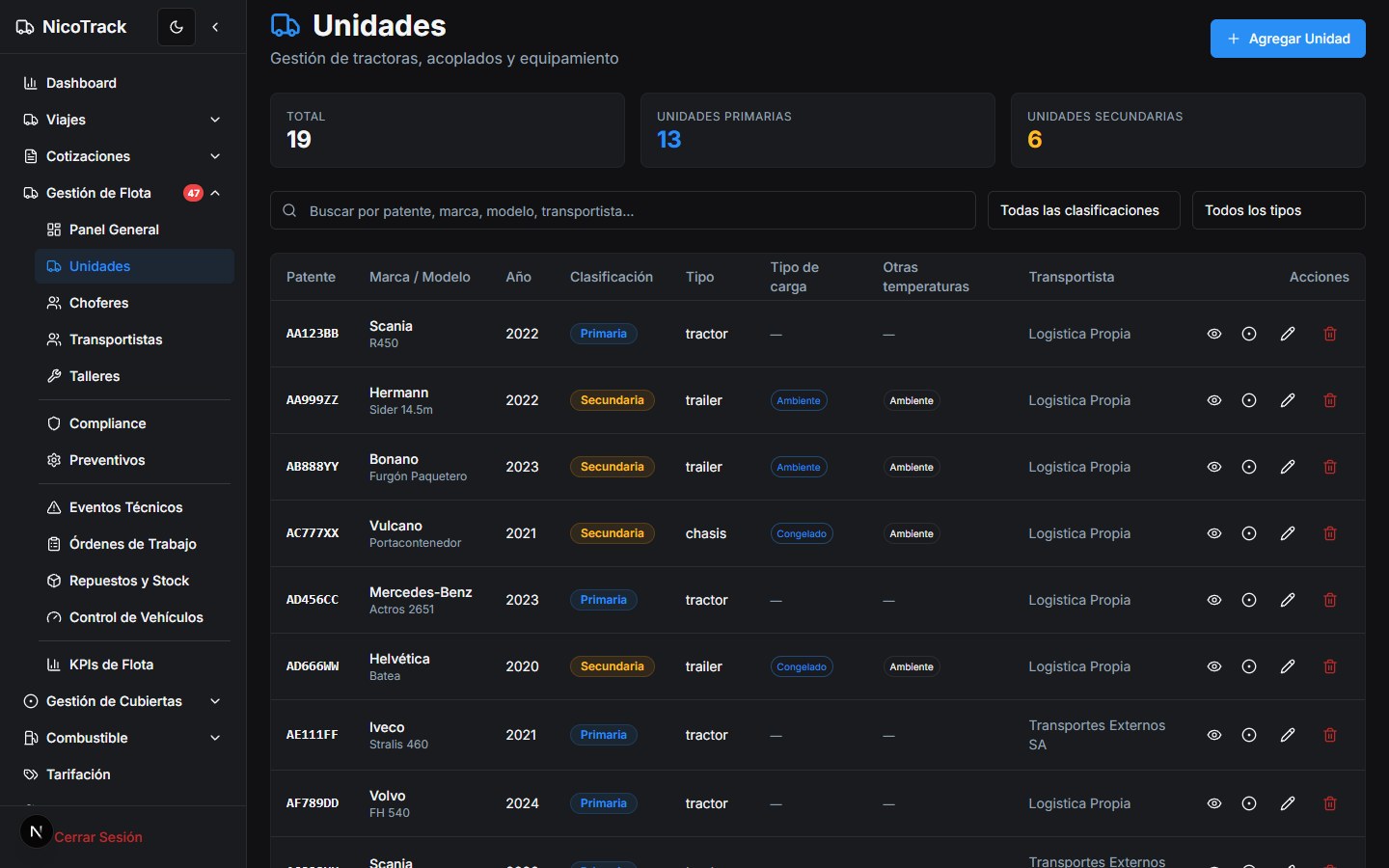Navigate to Transportistas
Viewport: 1389px width, 868px height.
(x=134, y=339)
